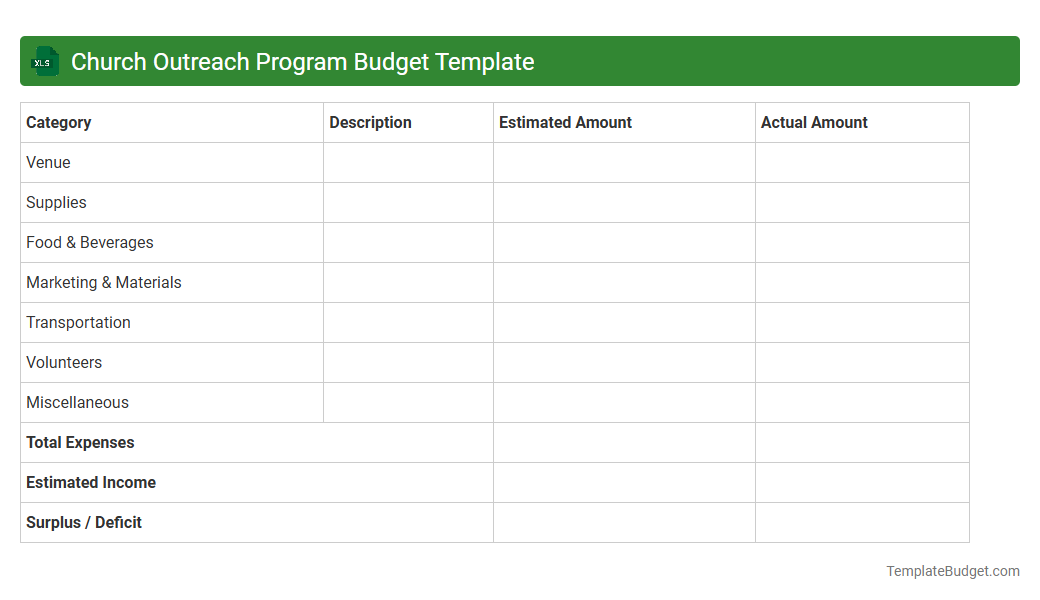Click the Total Expenses row

80,442
